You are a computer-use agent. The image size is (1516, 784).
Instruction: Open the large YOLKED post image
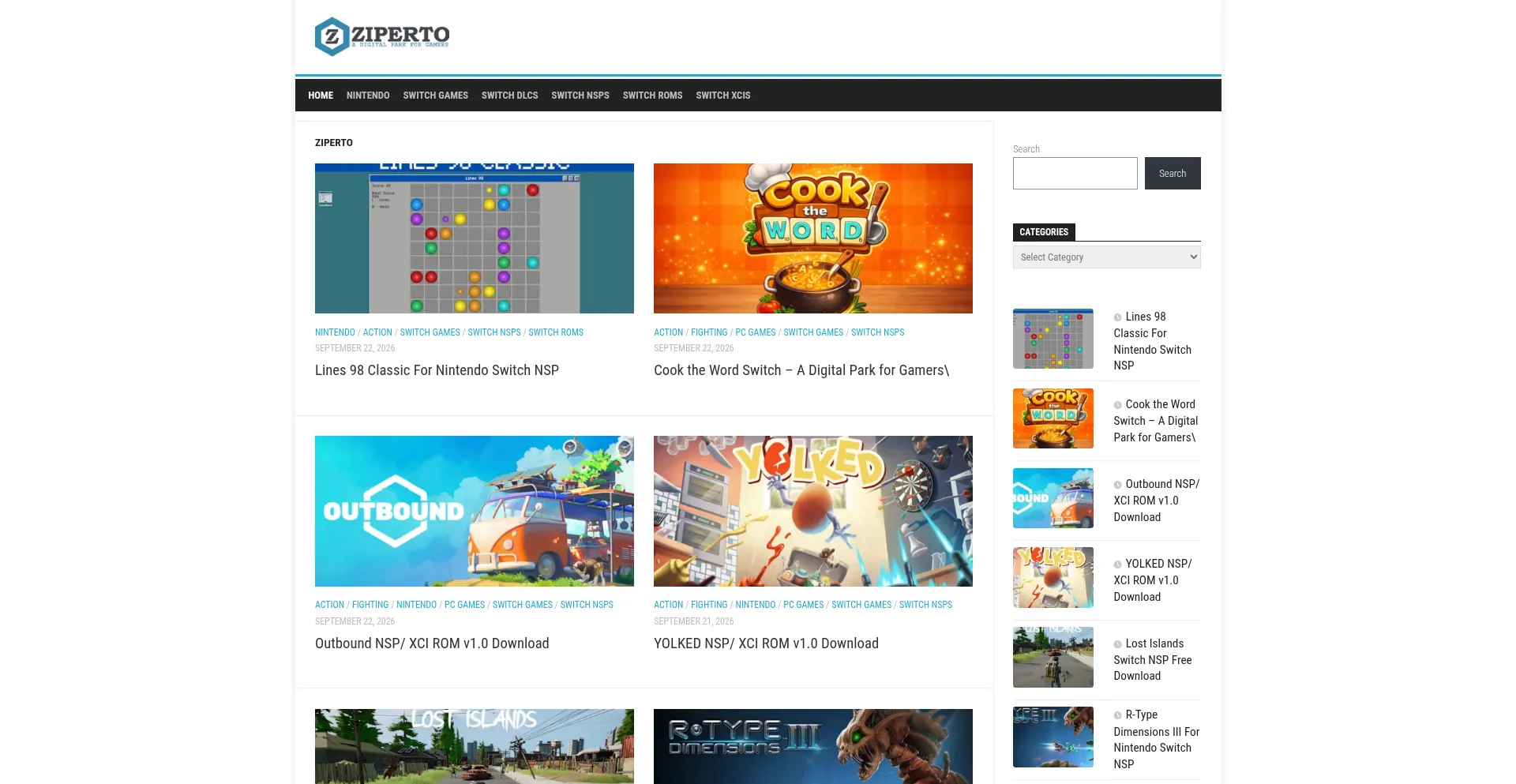[x=813, y=511]
